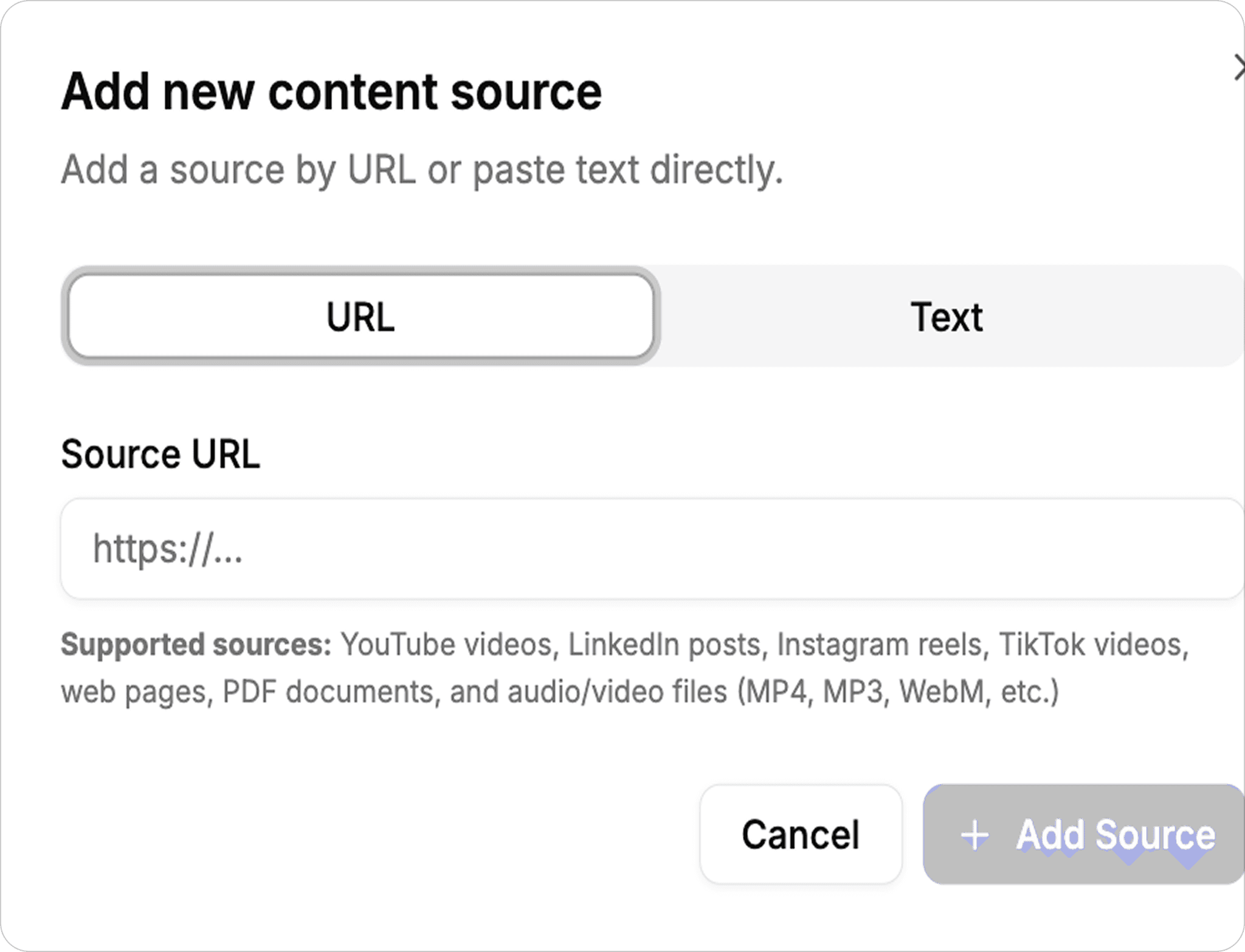Click the 'Supported sources:' bold label
This screenshot has height=952, width=1245.
196,644
